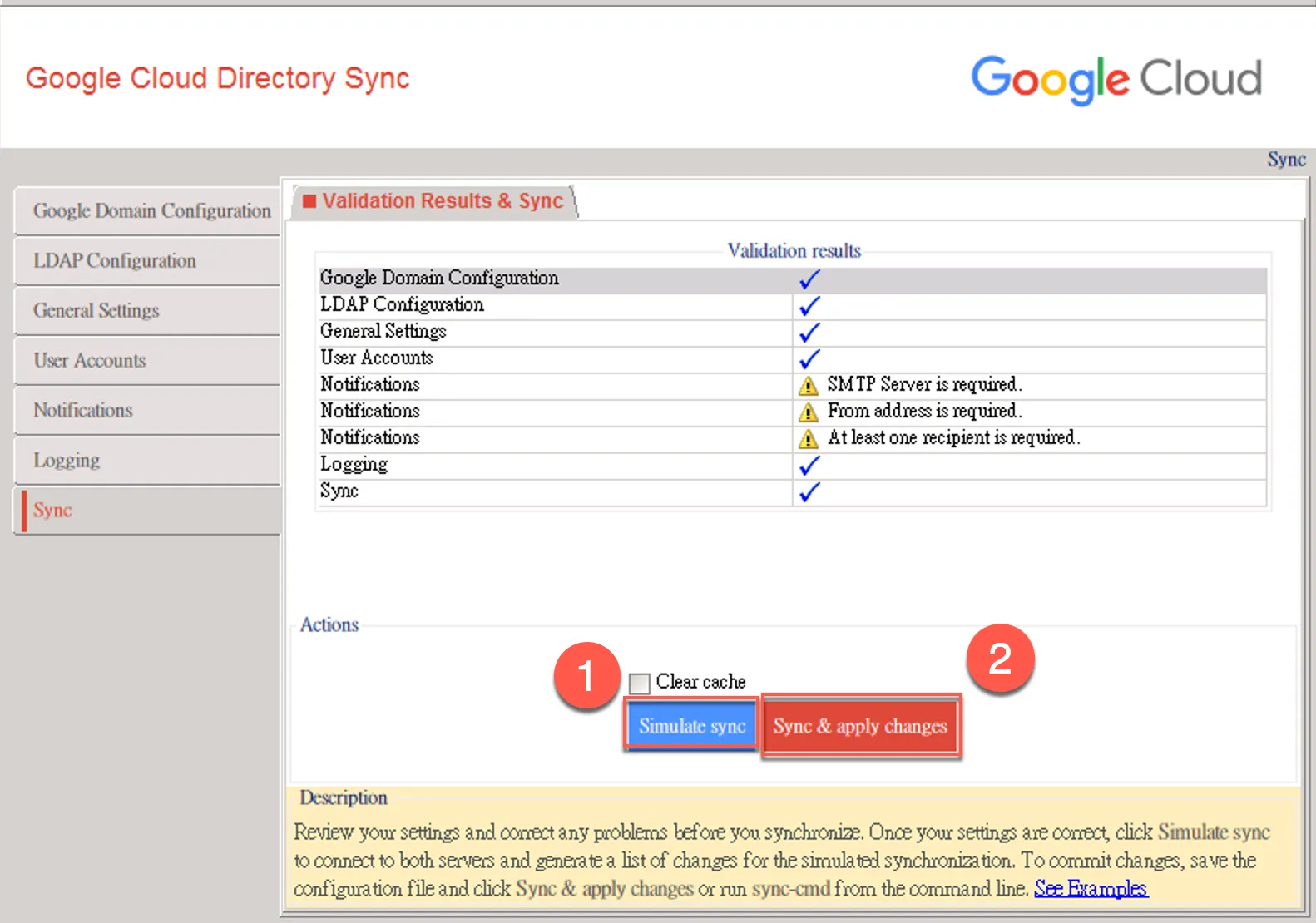Click the Google Cloud Directory Sync title

[x=217, y=78]
